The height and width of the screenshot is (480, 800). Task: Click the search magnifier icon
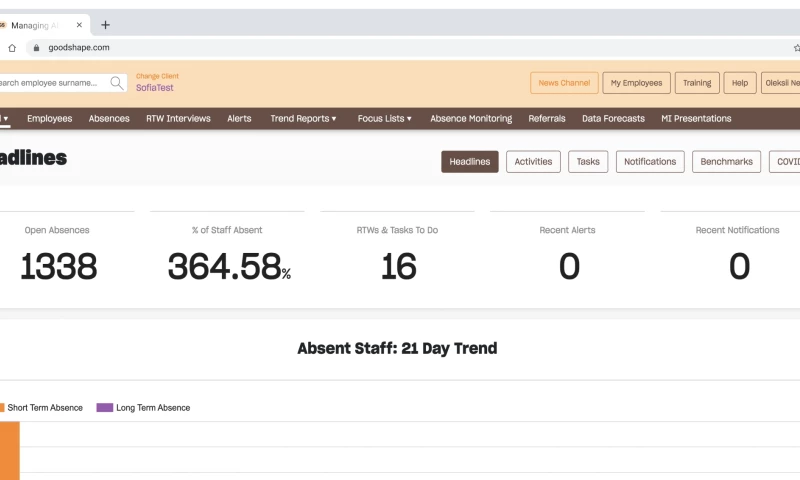click(117, 83)
